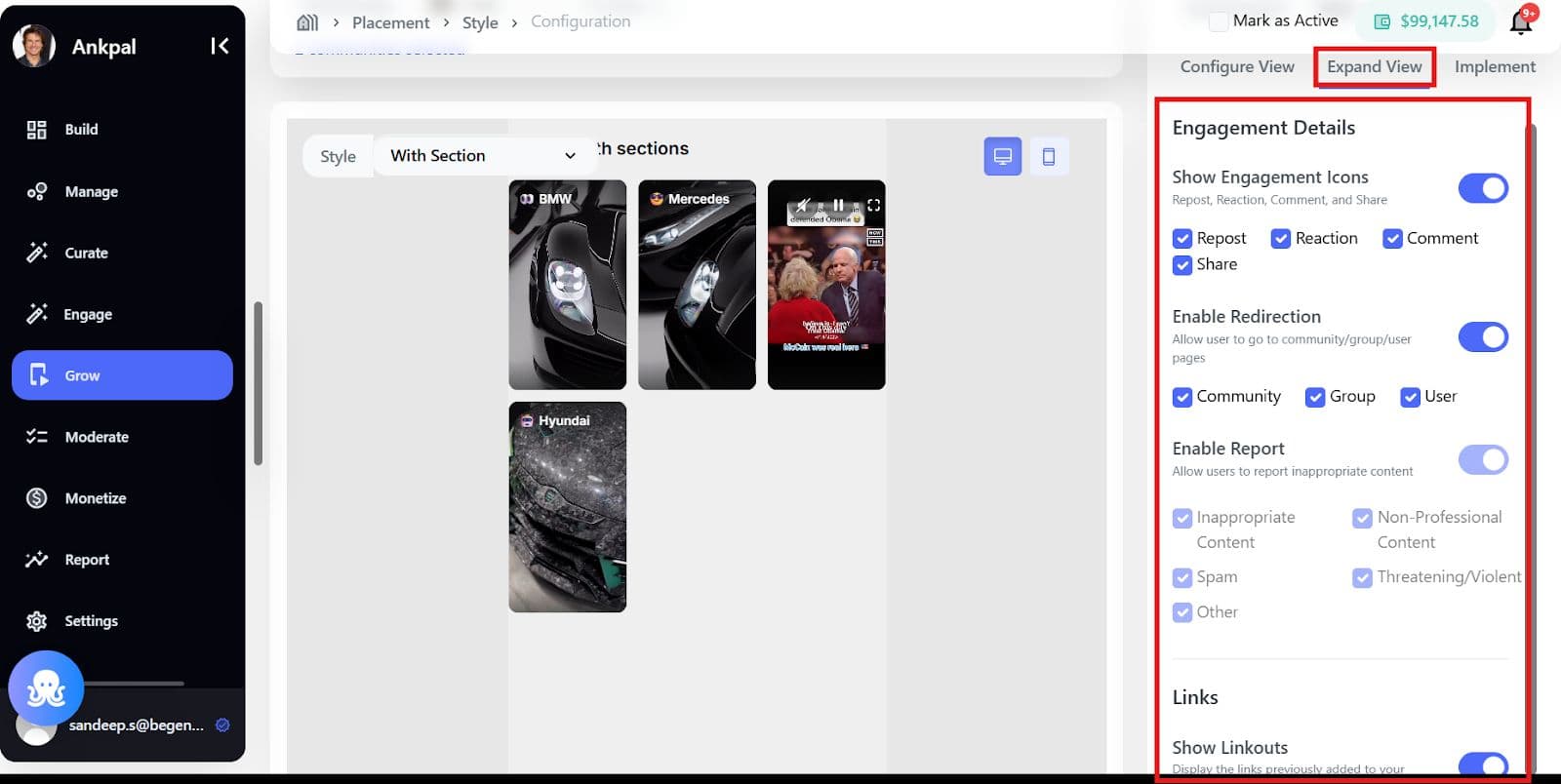Click the home icon in breadcrumb

tap(307, 22)
